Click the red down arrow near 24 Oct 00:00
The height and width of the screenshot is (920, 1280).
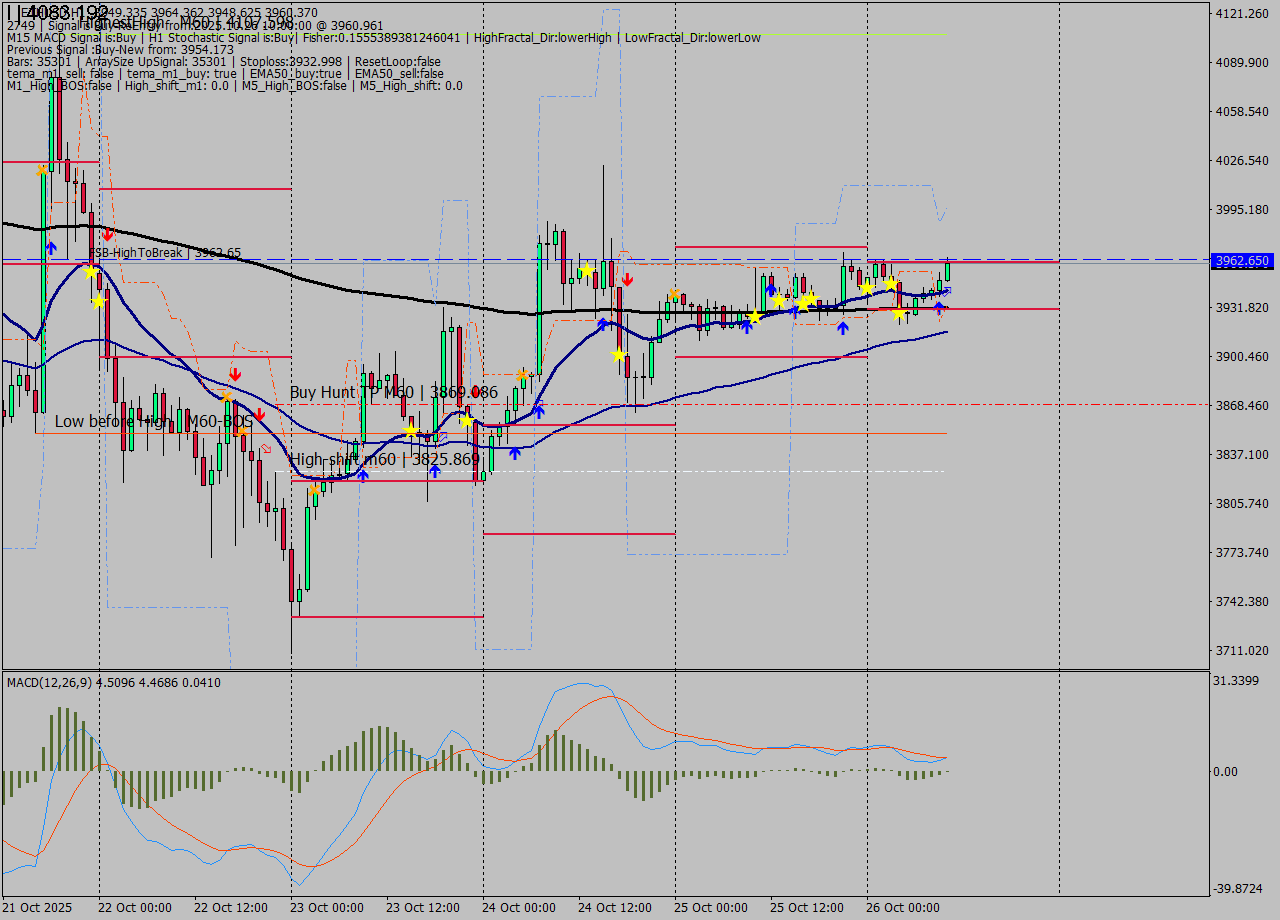(x=628, y=280)
